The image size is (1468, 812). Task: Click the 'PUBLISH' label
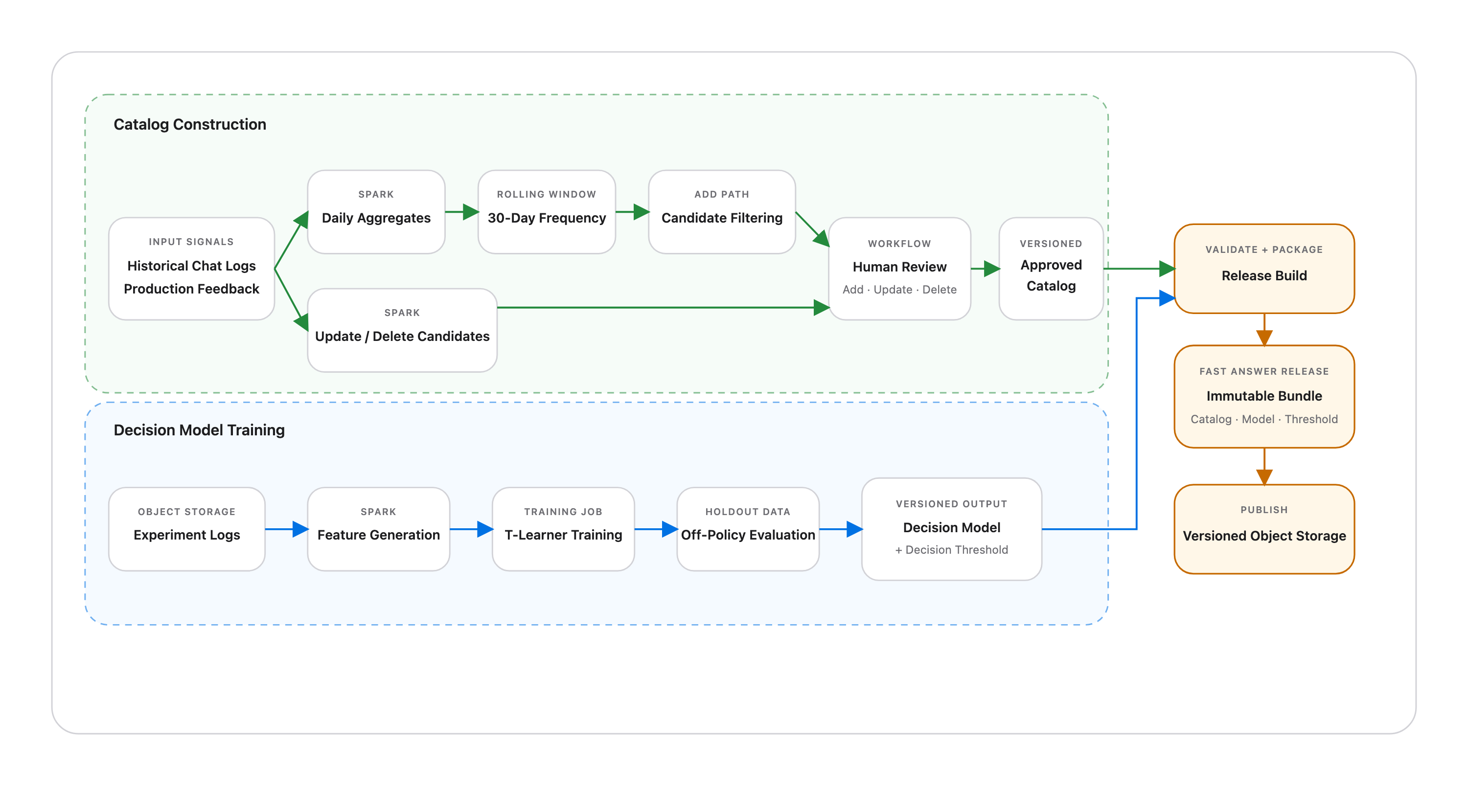(x=1264, y=510)
